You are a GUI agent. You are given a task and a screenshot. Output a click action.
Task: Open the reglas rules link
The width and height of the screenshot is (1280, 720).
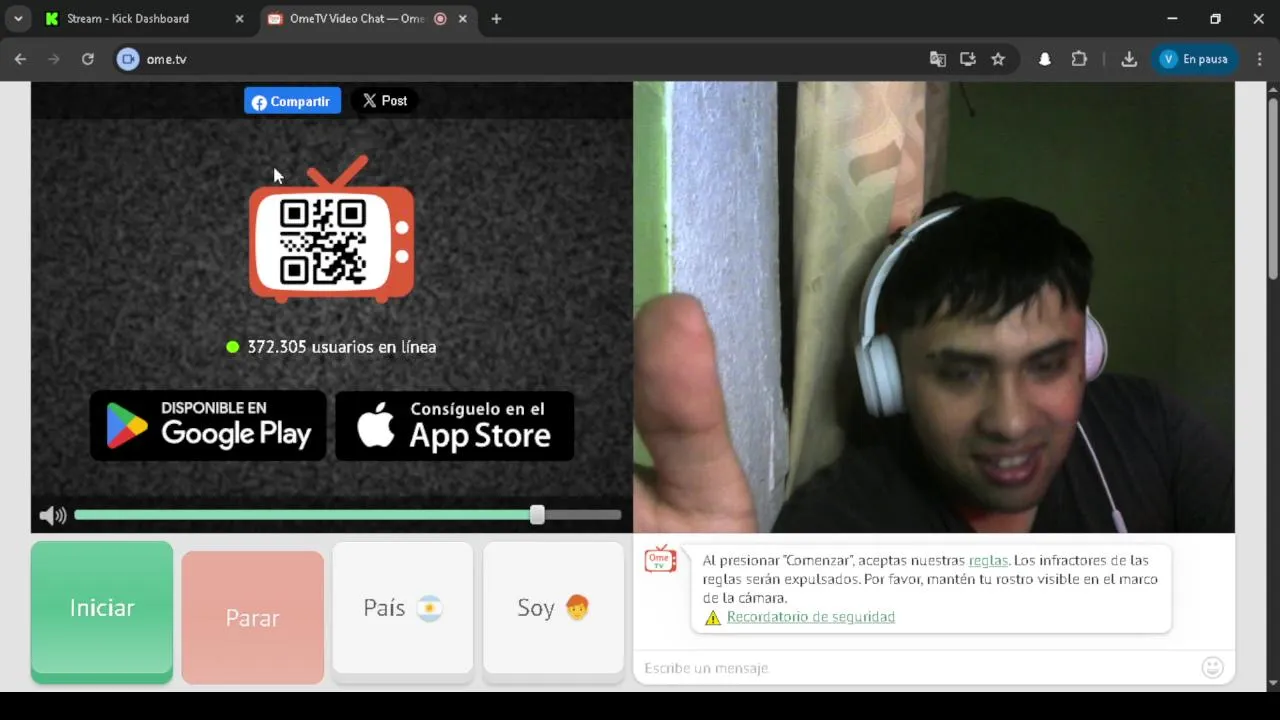point(988,561)
